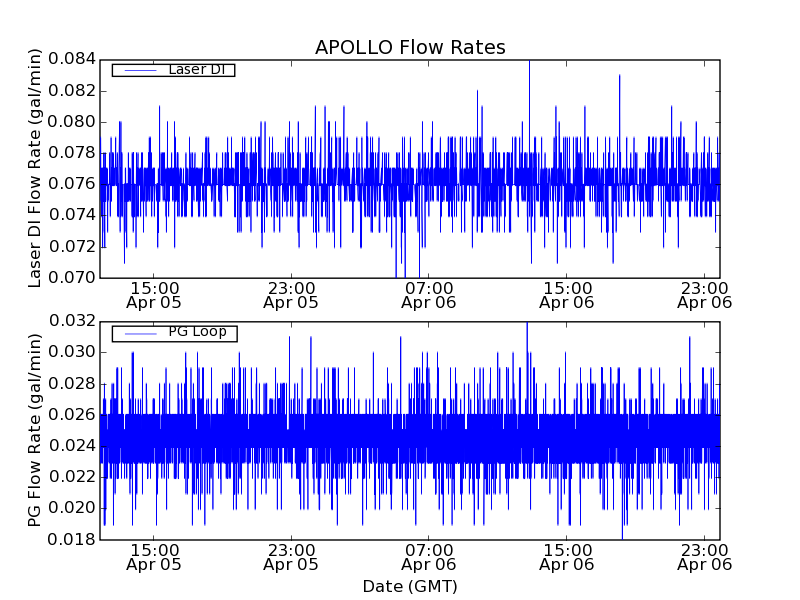This screenshot has height=600, width=800.
Task: Click the 0.022 y-axis tick label
Action: pyautogui.click(x=72, y=477)
